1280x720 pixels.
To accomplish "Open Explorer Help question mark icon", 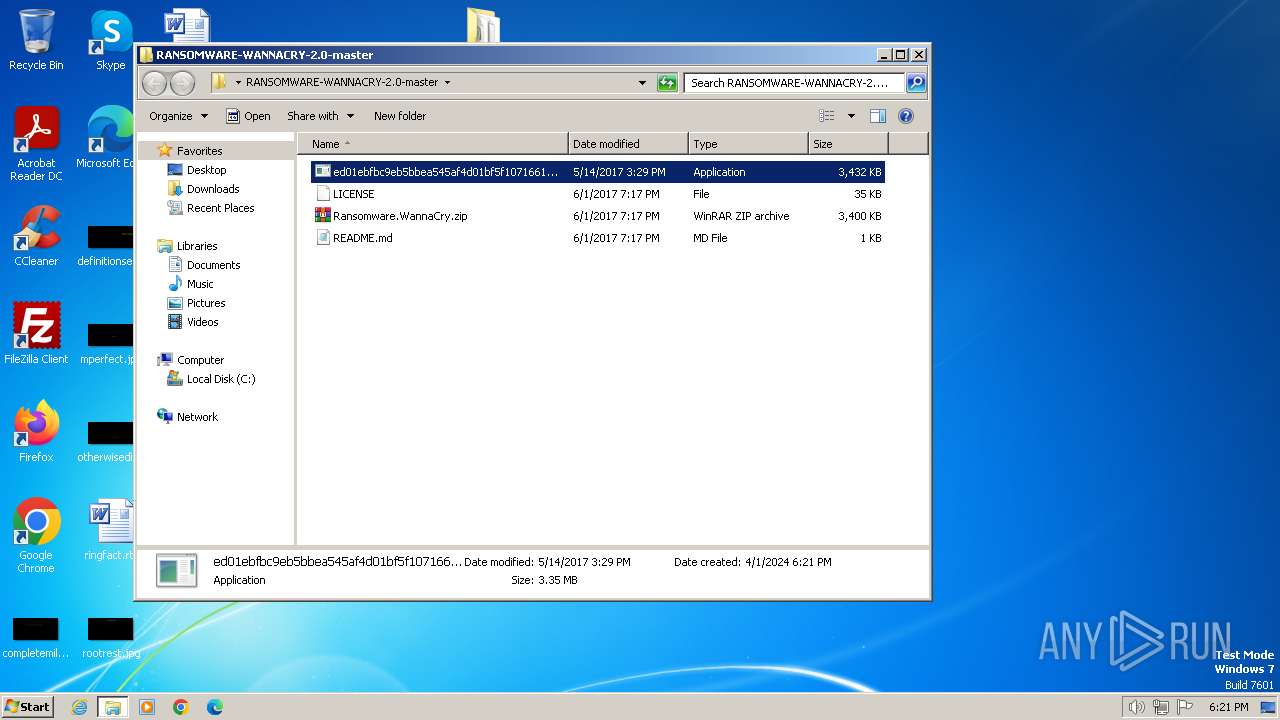I will [x=906, y=116].
